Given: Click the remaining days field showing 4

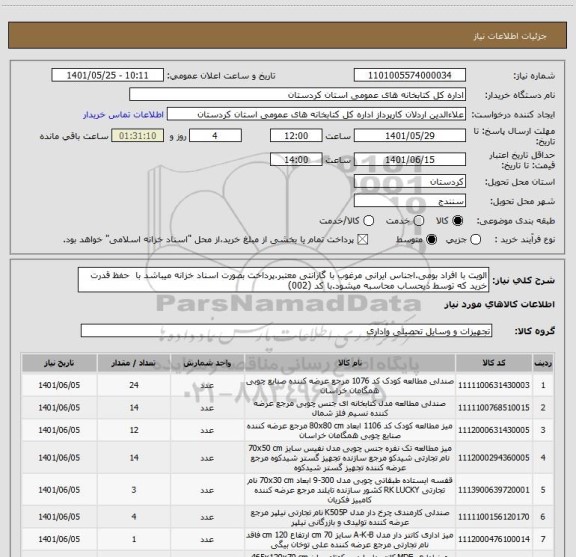Looking at the screenshot, I should (215, 136).
